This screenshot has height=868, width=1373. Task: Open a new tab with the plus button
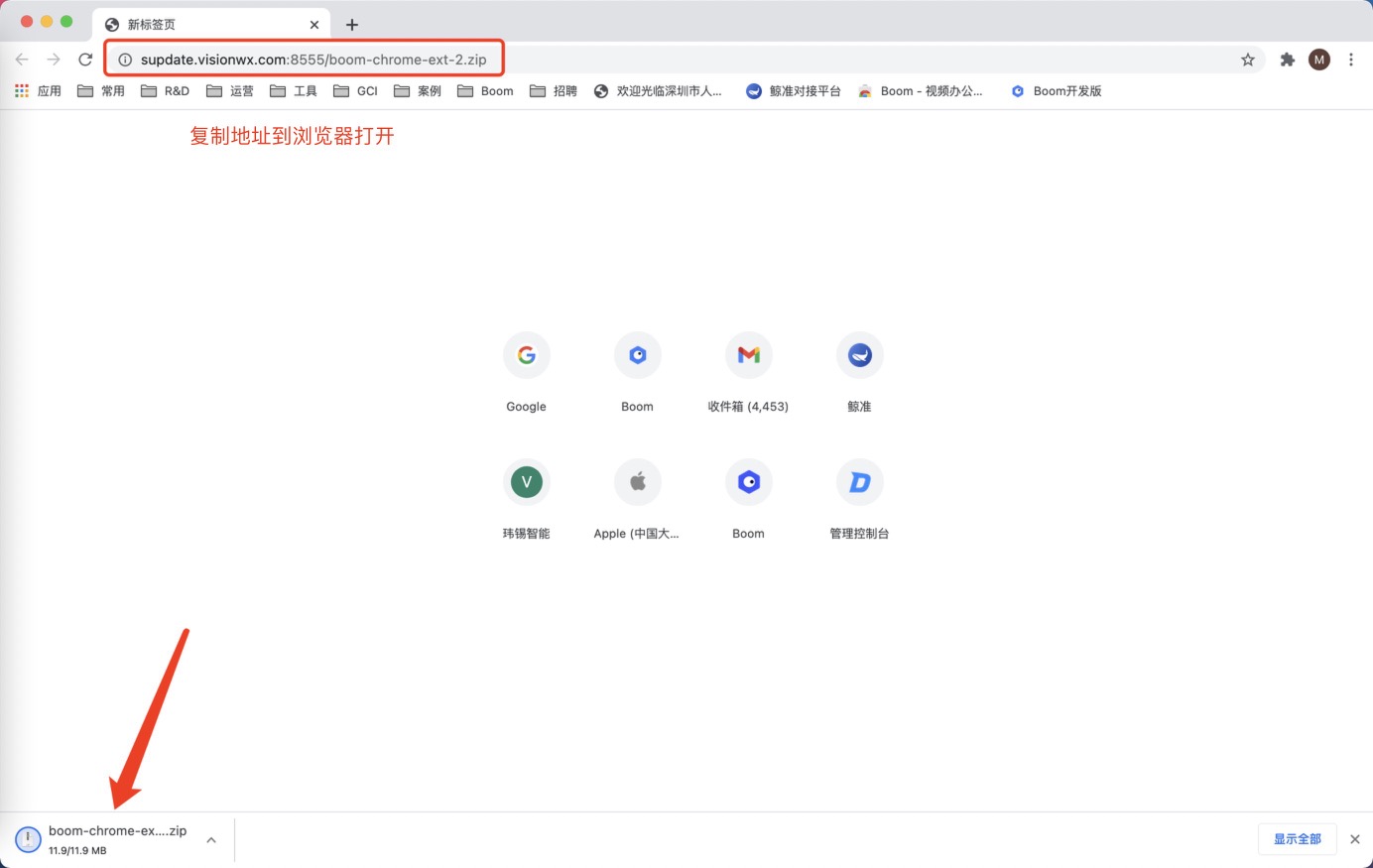coord(351,24)
